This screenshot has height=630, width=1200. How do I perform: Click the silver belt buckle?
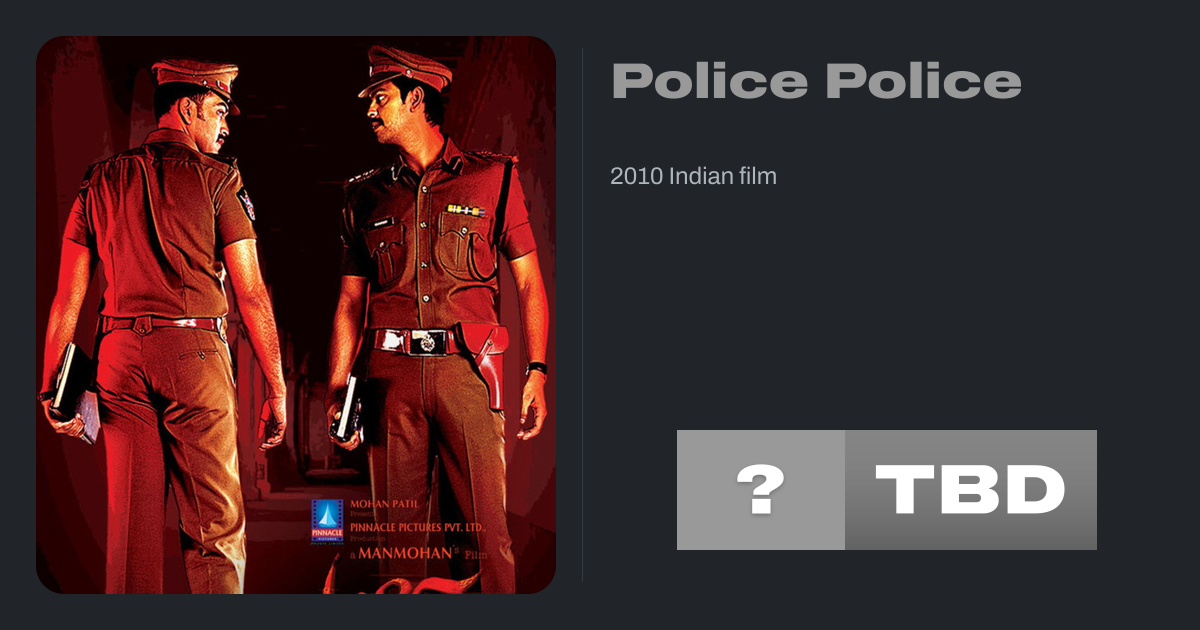[428, 342]
